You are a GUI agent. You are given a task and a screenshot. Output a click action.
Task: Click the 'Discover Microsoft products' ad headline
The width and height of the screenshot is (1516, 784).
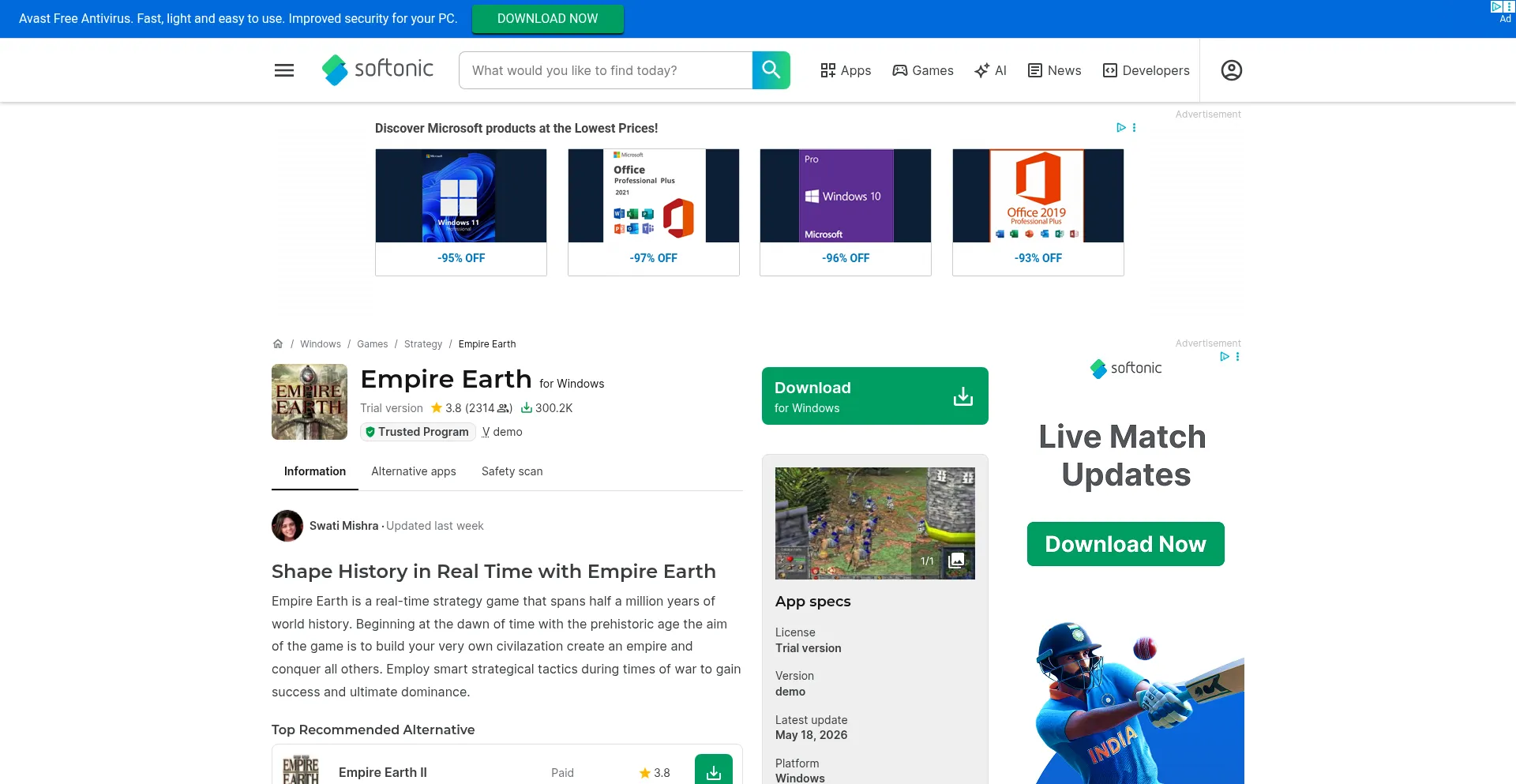(516, 128)
